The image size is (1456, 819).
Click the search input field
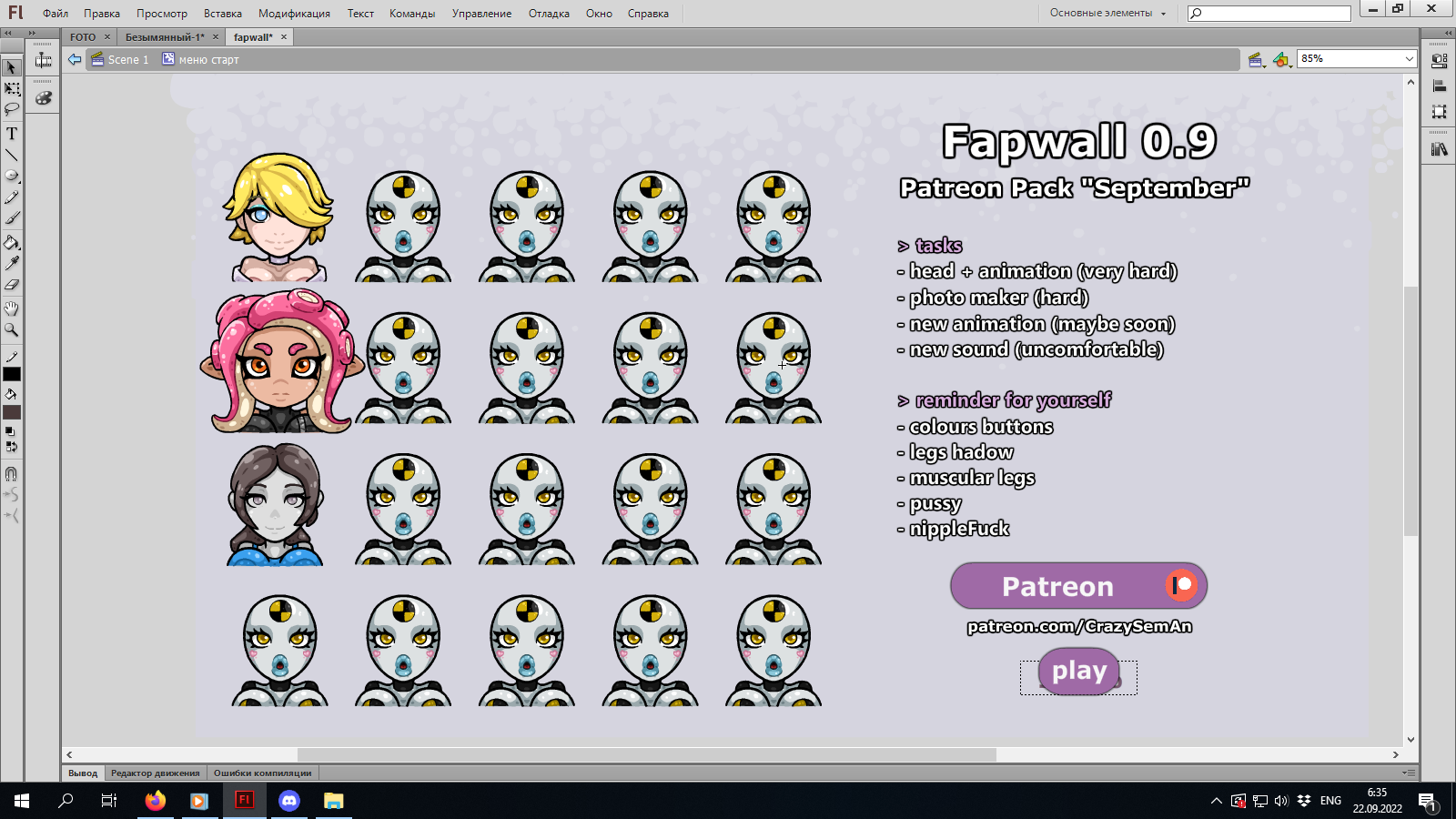[x=1269, y=13]
